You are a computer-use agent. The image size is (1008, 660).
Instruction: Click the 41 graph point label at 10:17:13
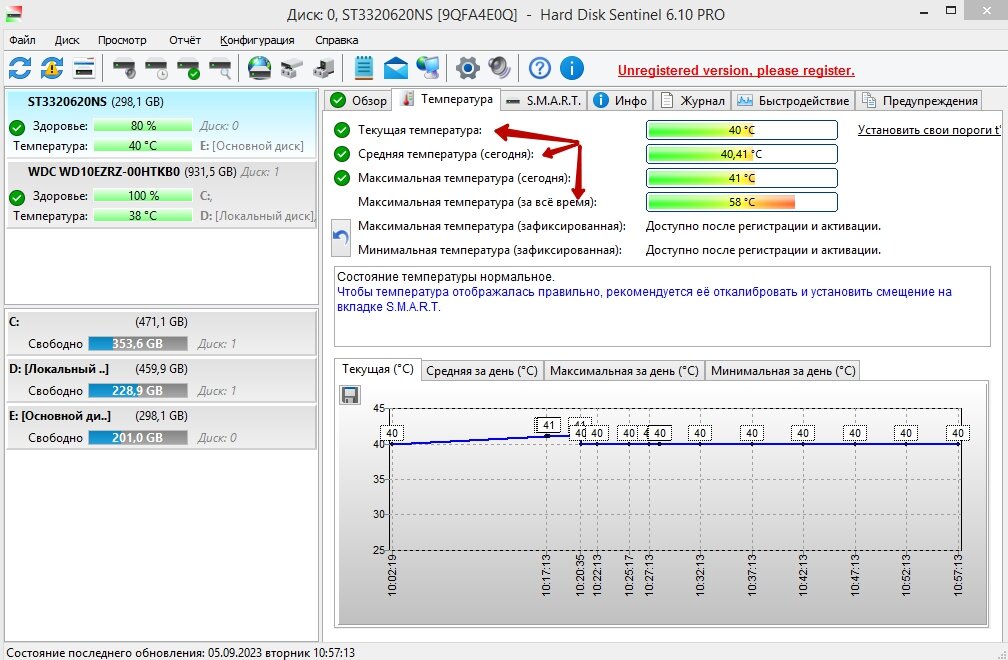pos(548,425)
